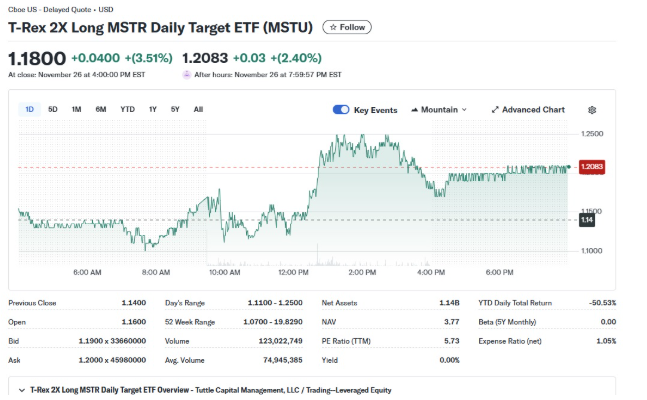Select the 1Y time range
This screenshot has width=647, height=400.
point(152,109)
